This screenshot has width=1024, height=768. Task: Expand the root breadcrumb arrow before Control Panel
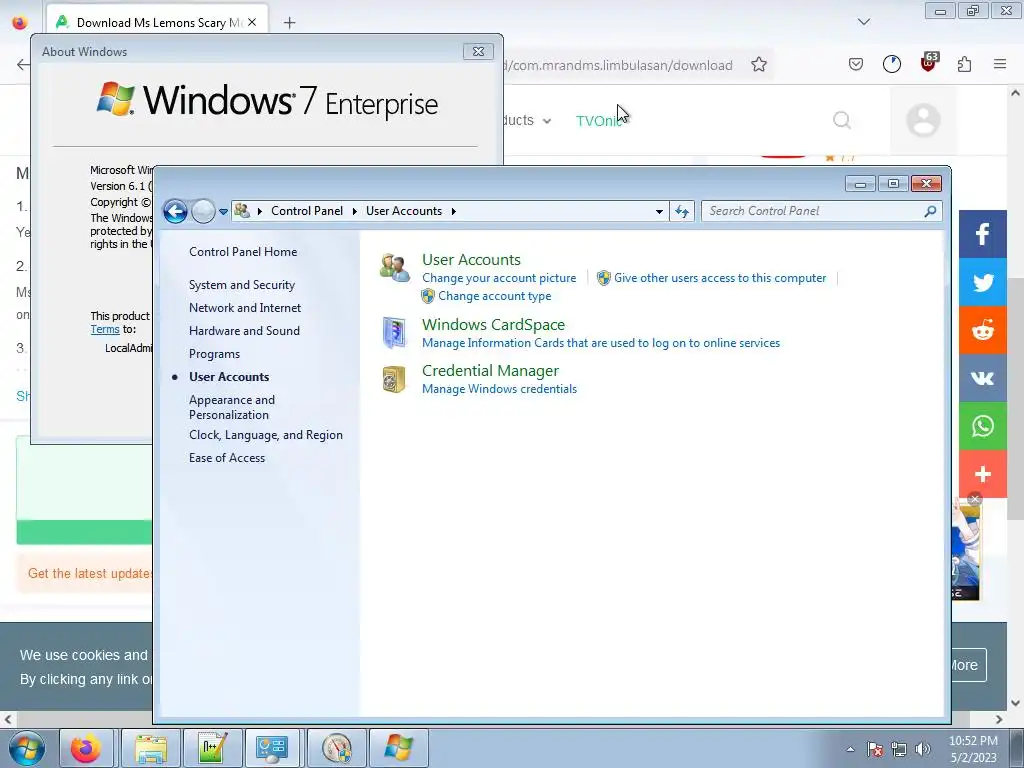click(260, 211)
